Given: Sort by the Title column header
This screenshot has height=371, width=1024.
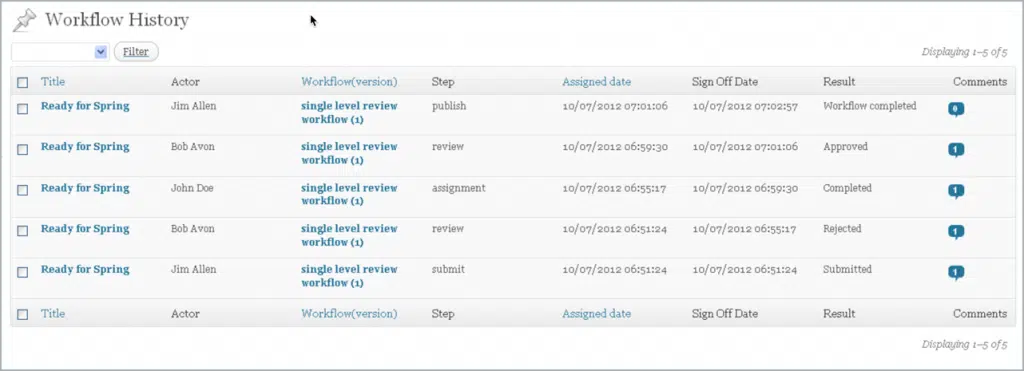Looking at the screenshot, I should 53,82.
